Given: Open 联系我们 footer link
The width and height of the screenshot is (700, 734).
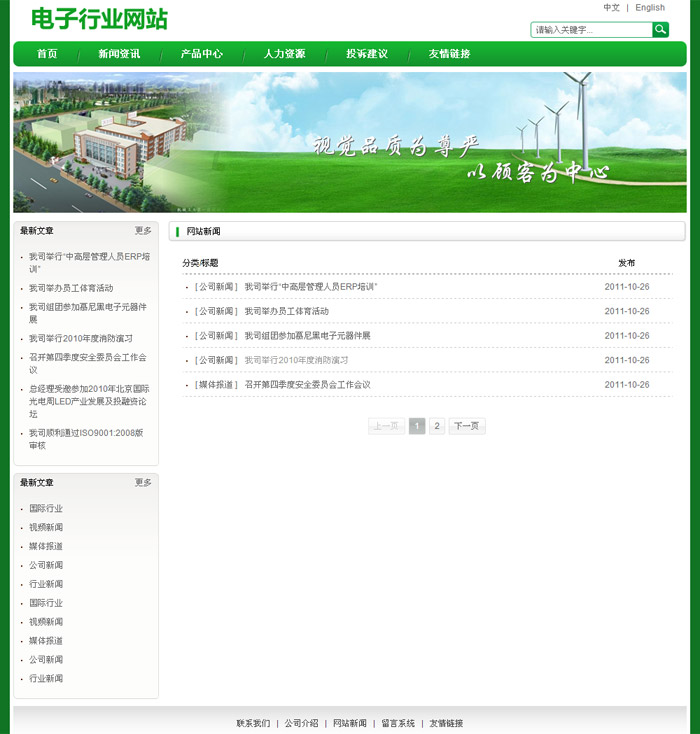Looking at the screenshot, I should click(253, 723).
